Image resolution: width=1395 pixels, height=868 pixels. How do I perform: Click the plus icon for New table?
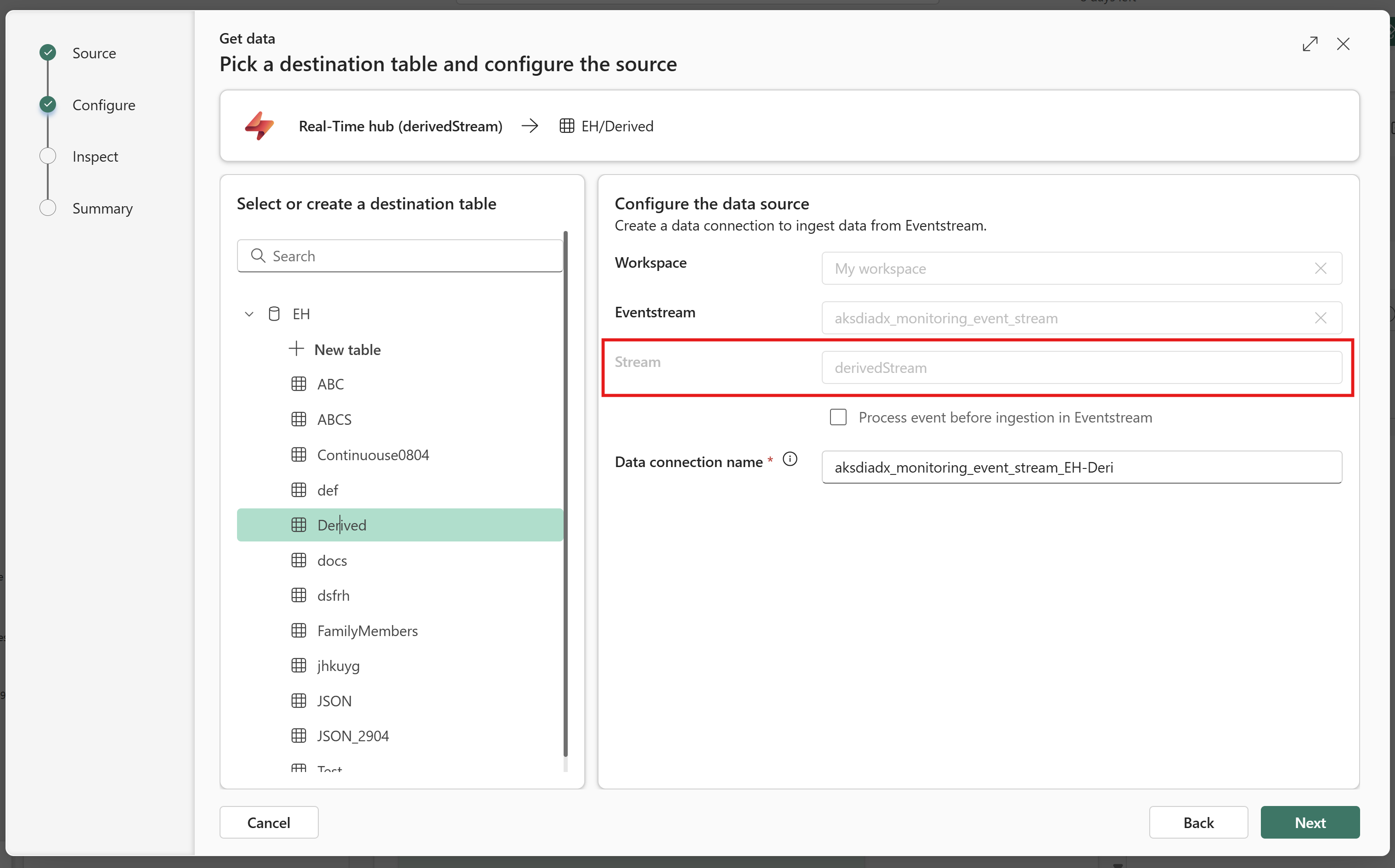pos(296,349)
